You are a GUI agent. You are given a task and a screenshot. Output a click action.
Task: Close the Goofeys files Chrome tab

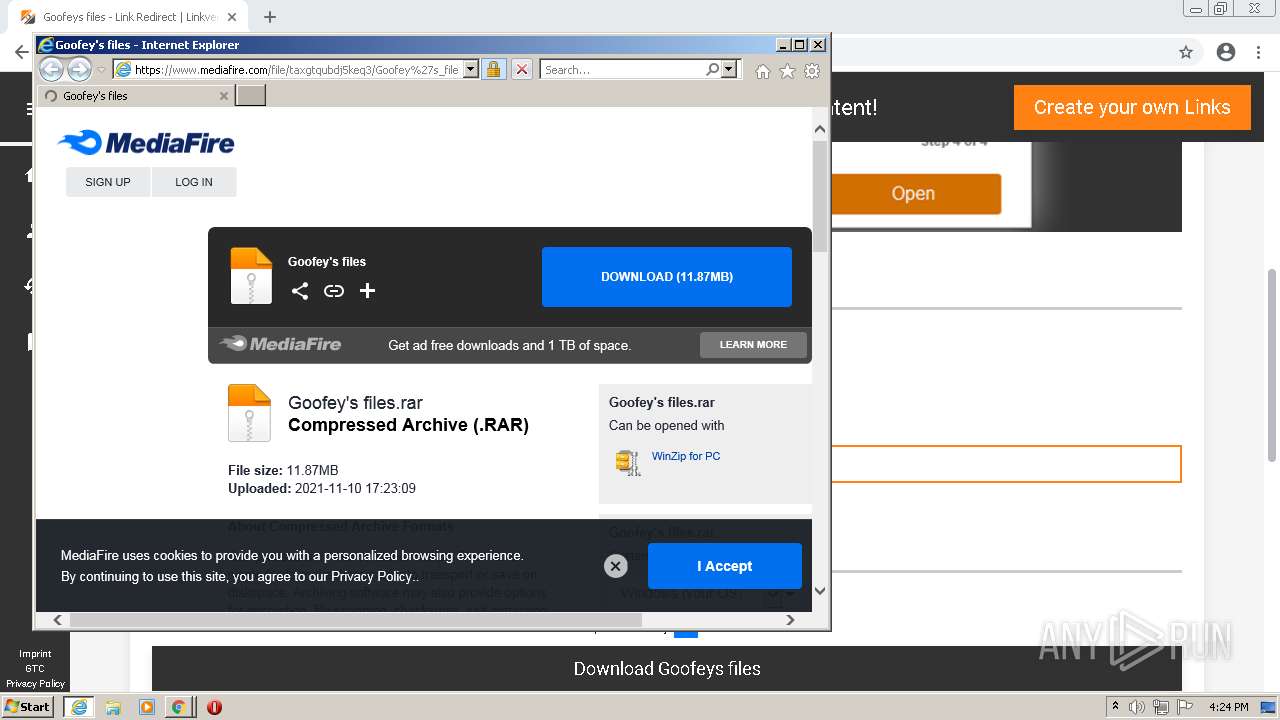point(232,17)
